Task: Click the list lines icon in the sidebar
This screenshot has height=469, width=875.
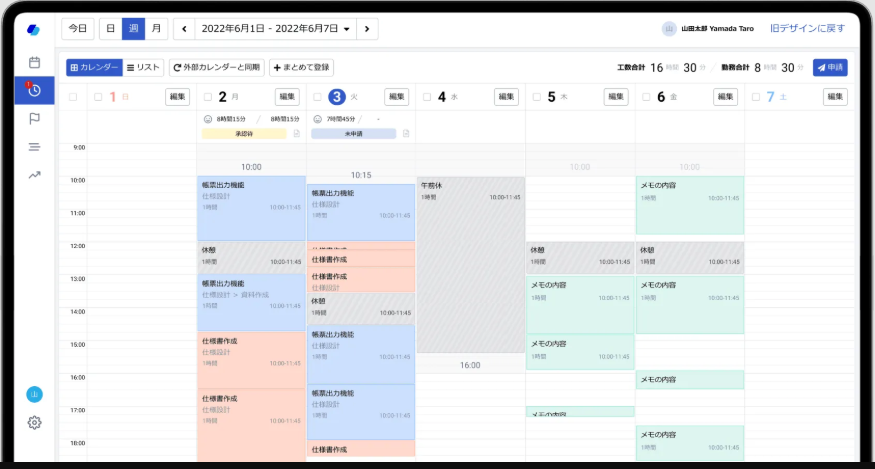Action: point(34,147)
